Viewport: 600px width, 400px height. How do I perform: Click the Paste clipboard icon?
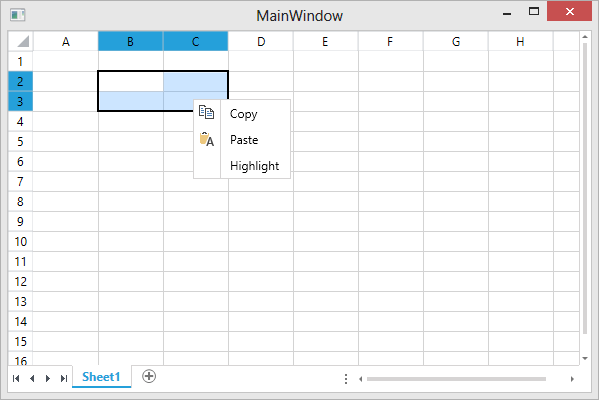pyautogui.click(x=207, y=140)
